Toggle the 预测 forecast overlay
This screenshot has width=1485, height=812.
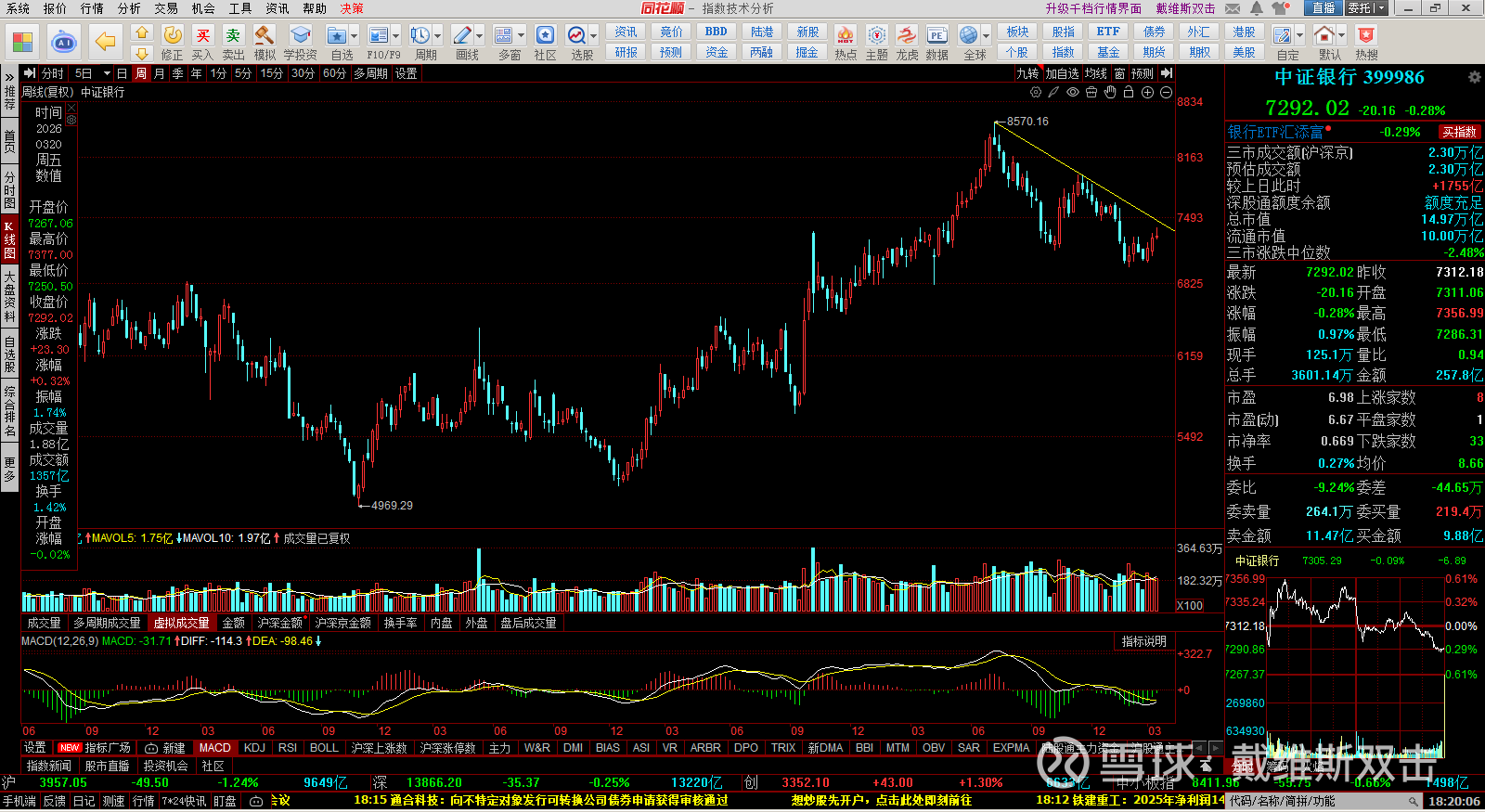1143,73
